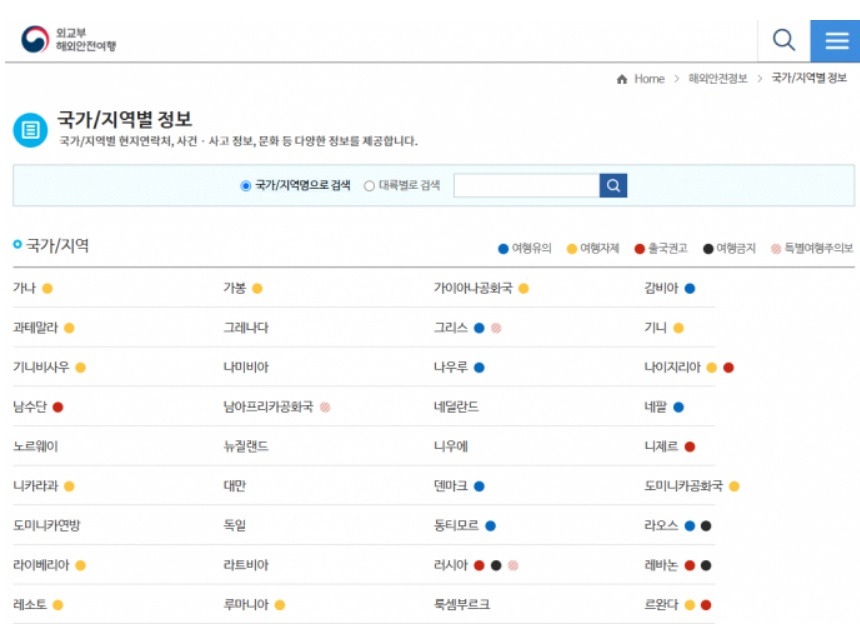This screenshot has height=630, width=860.
Task: Click blue dot beside 네팔
Action: (678, 407)
